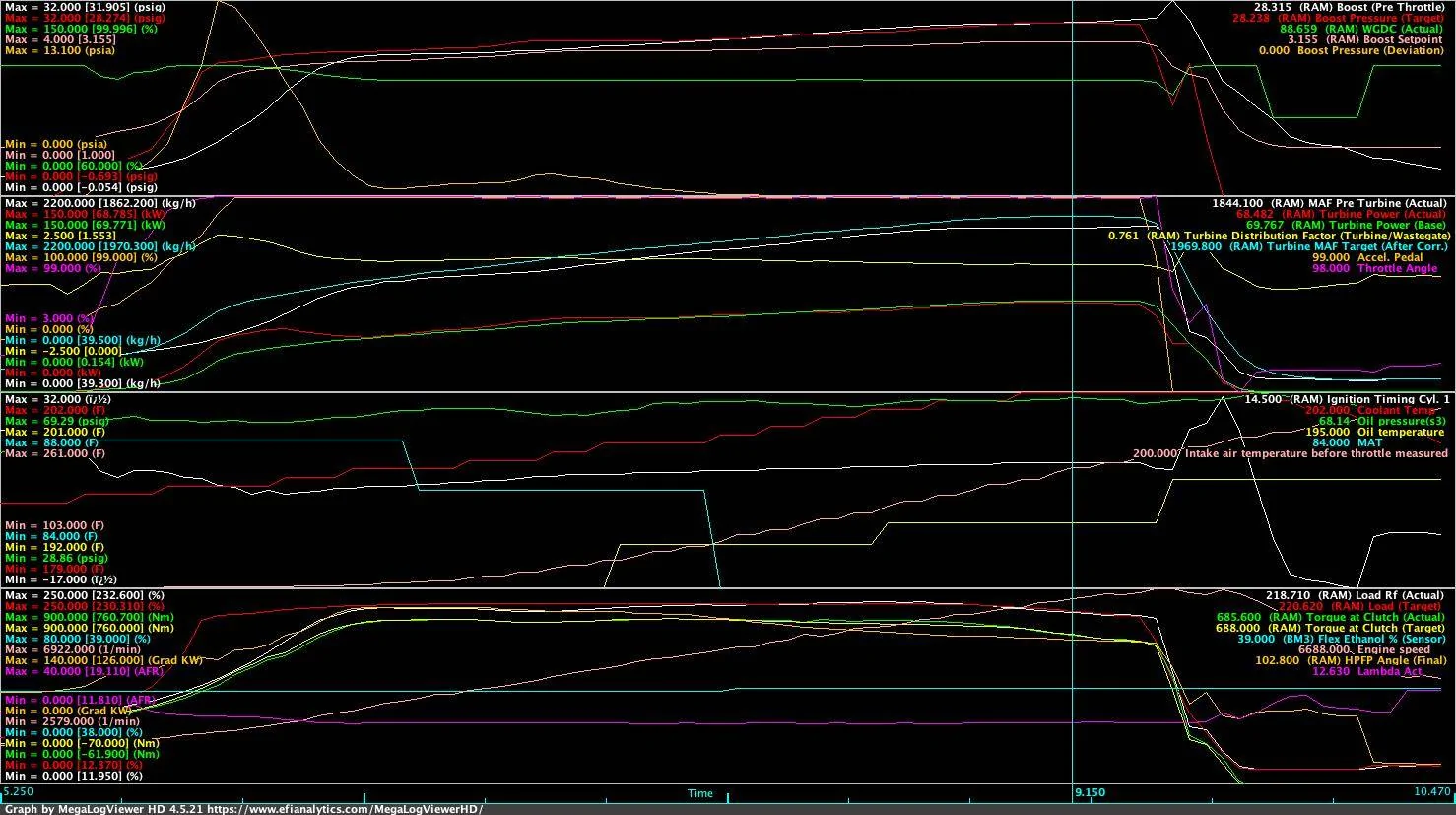Screen dimensions: 1456x815
Task: Click the MAF Pre Turbine (Actual) label
Action: [1328, 202]
